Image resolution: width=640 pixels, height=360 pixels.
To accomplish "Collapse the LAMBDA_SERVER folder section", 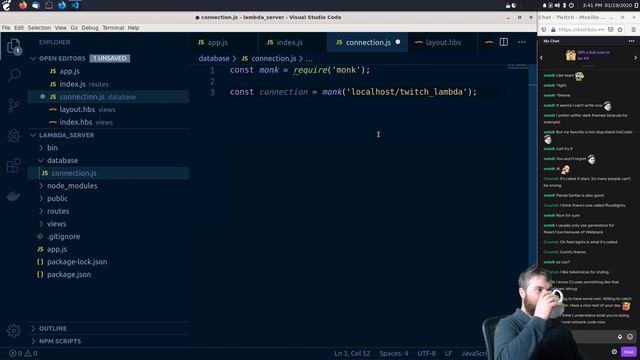I will 33,135.
